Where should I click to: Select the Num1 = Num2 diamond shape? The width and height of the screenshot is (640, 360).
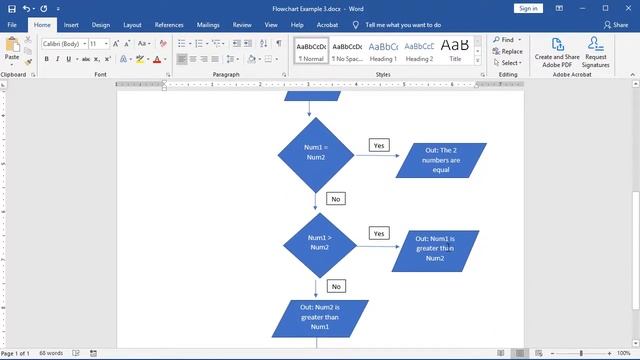316,155
